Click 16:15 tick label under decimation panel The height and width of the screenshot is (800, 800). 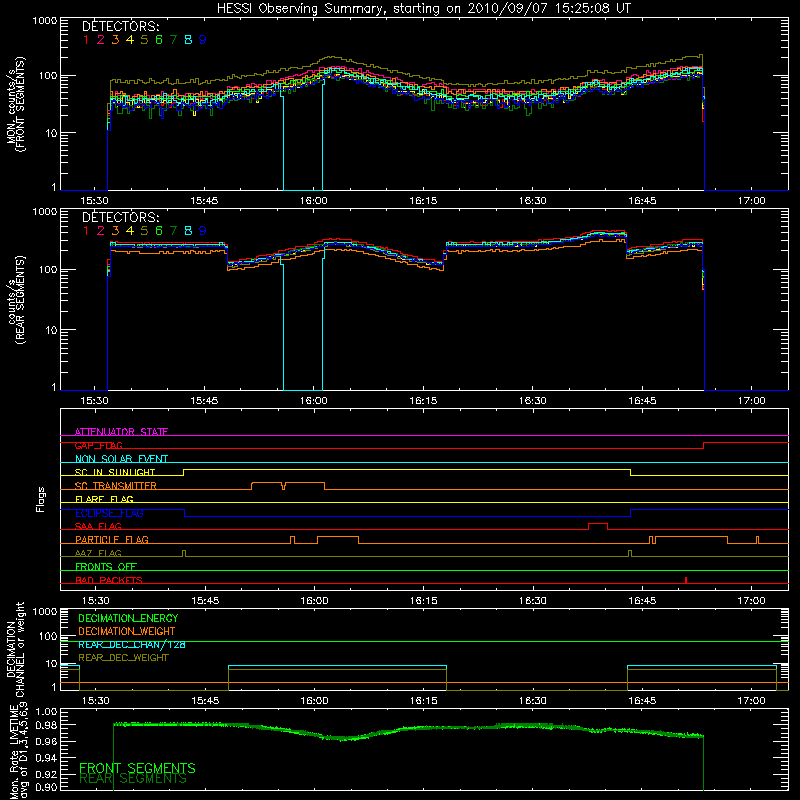(423, 701)
